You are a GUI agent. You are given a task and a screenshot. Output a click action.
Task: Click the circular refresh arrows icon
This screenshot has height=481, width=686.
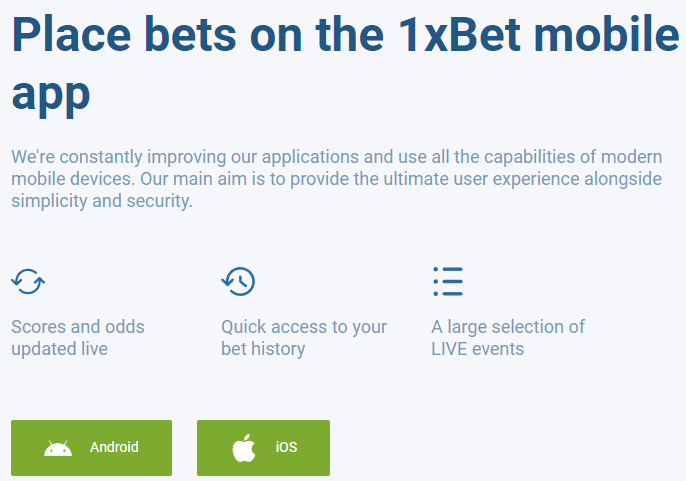pyautogui.click(x=28, y=281)
